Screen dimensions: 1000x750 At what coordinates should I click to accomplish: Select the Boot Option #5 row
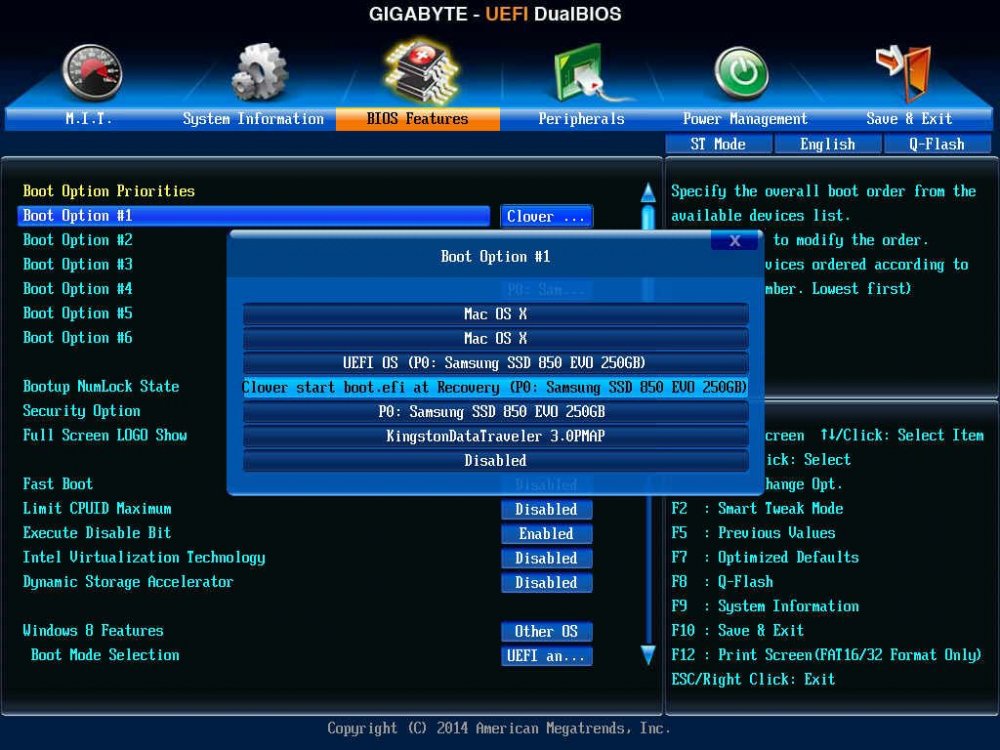coord(78,313)
